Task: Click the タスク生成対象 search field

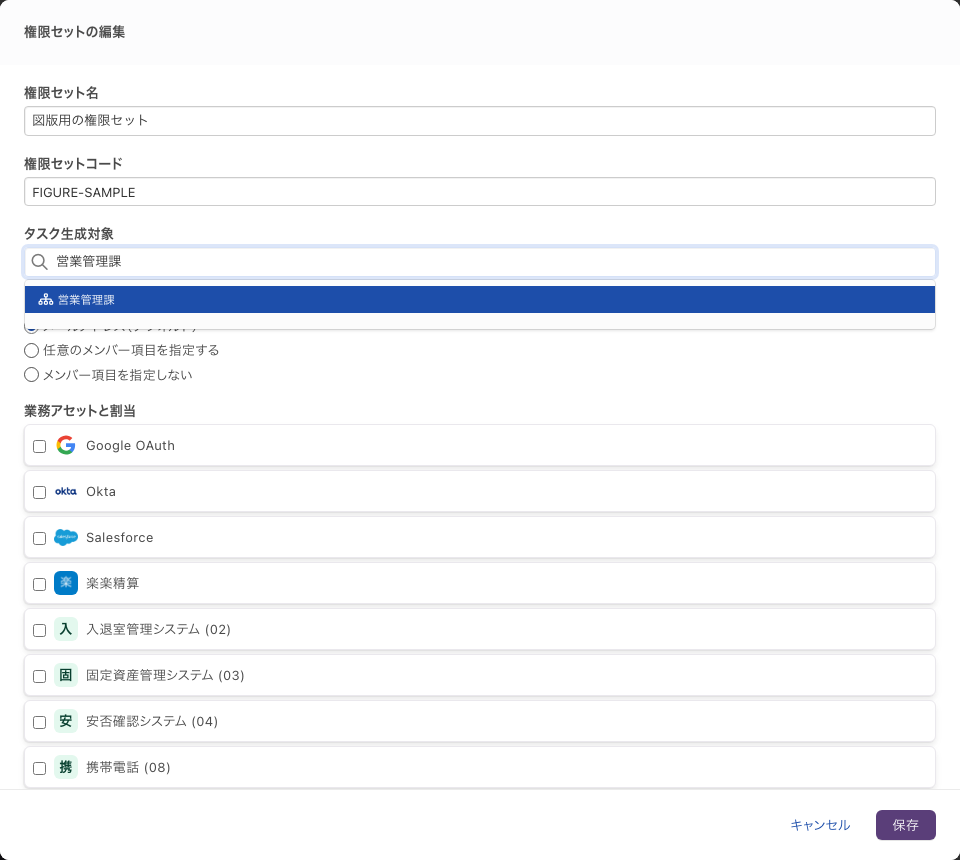Action: click(x=479, y=262)
